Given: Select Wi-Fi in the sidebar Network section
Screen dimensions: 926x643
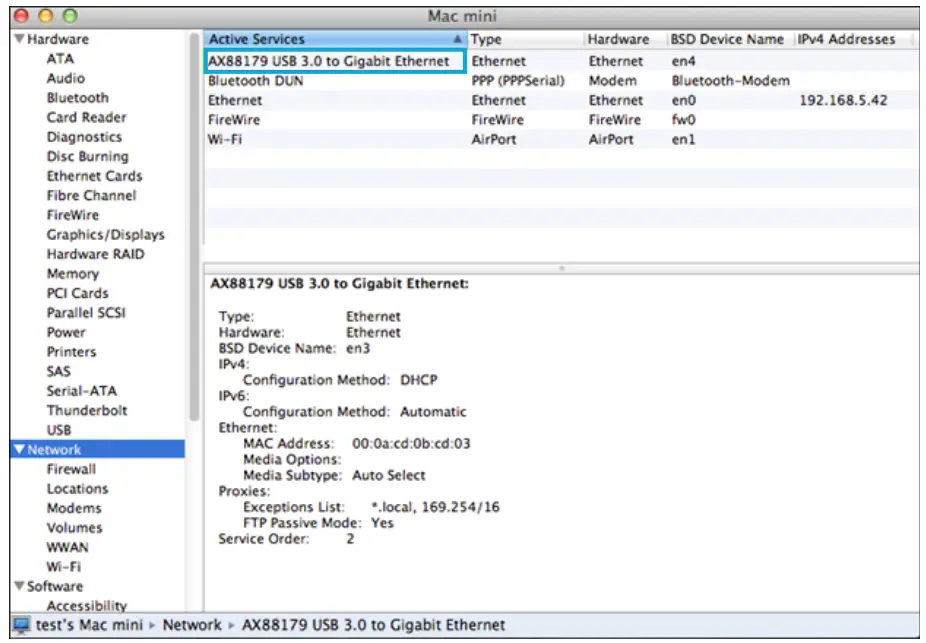Looking at the screenshot, I should click(x=63, y=566).
